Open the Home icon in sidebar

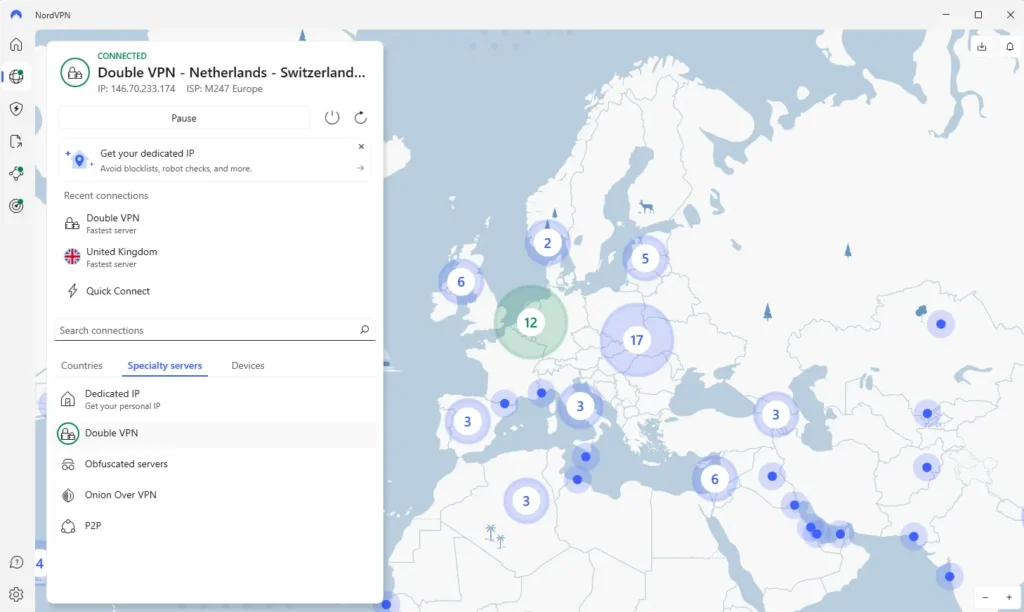coord(16,44)
